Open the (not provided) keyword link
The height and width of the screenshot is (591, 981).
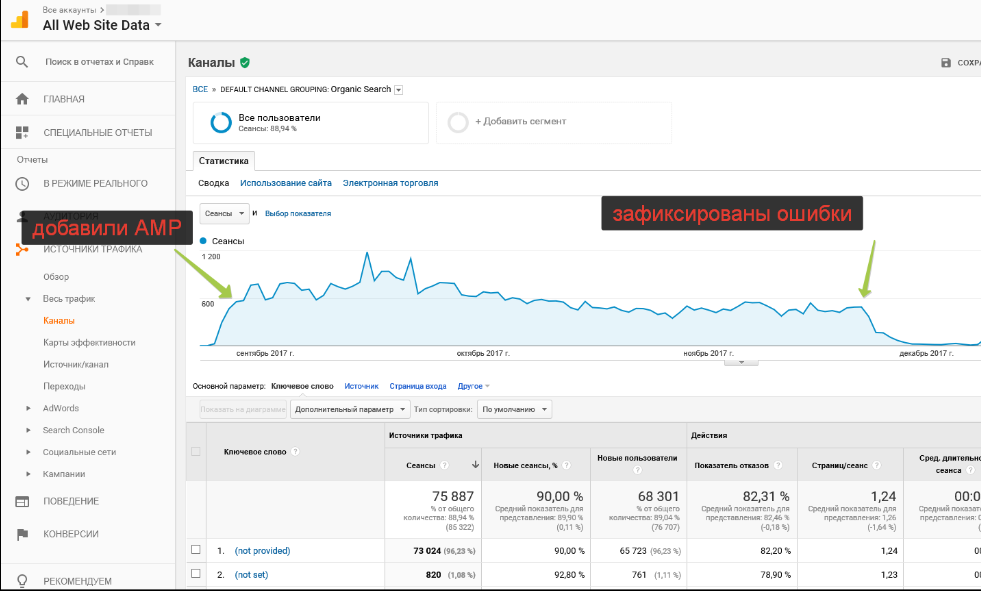[262, 551]
